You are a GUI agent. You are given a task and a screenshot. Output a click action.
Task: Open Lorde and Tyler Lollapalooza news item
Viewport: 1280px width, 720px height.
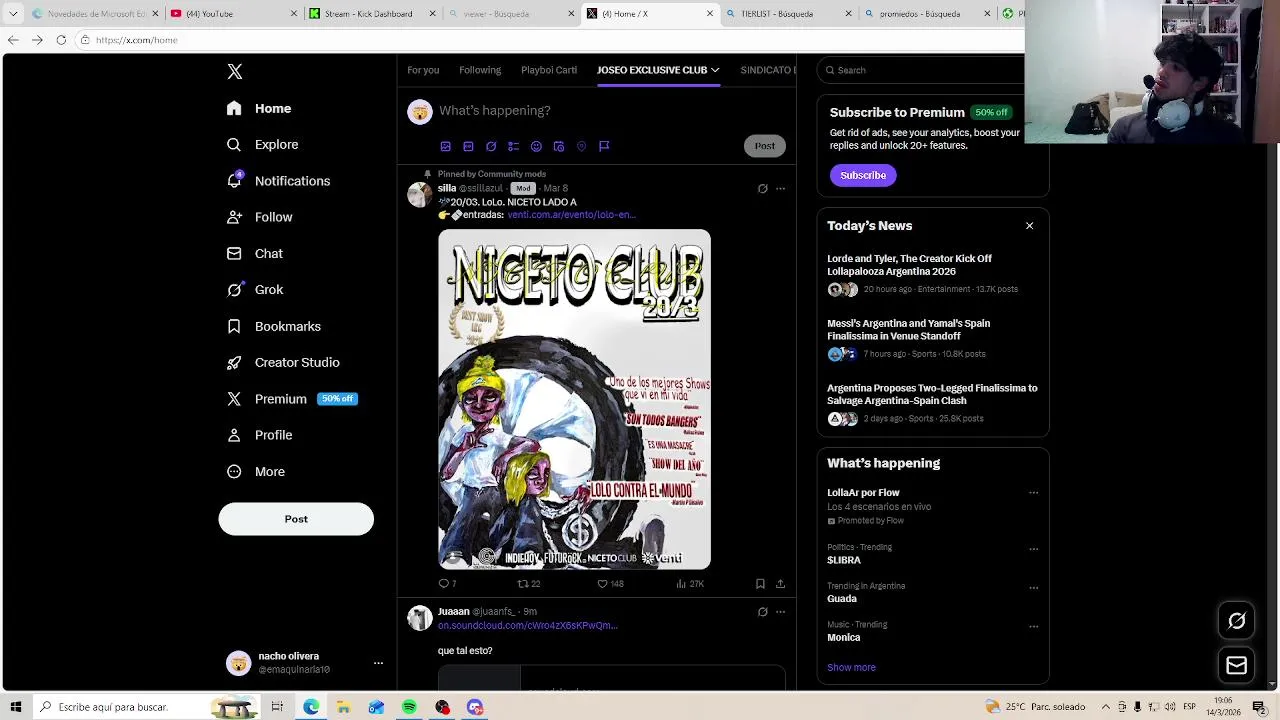pos(932,274)
